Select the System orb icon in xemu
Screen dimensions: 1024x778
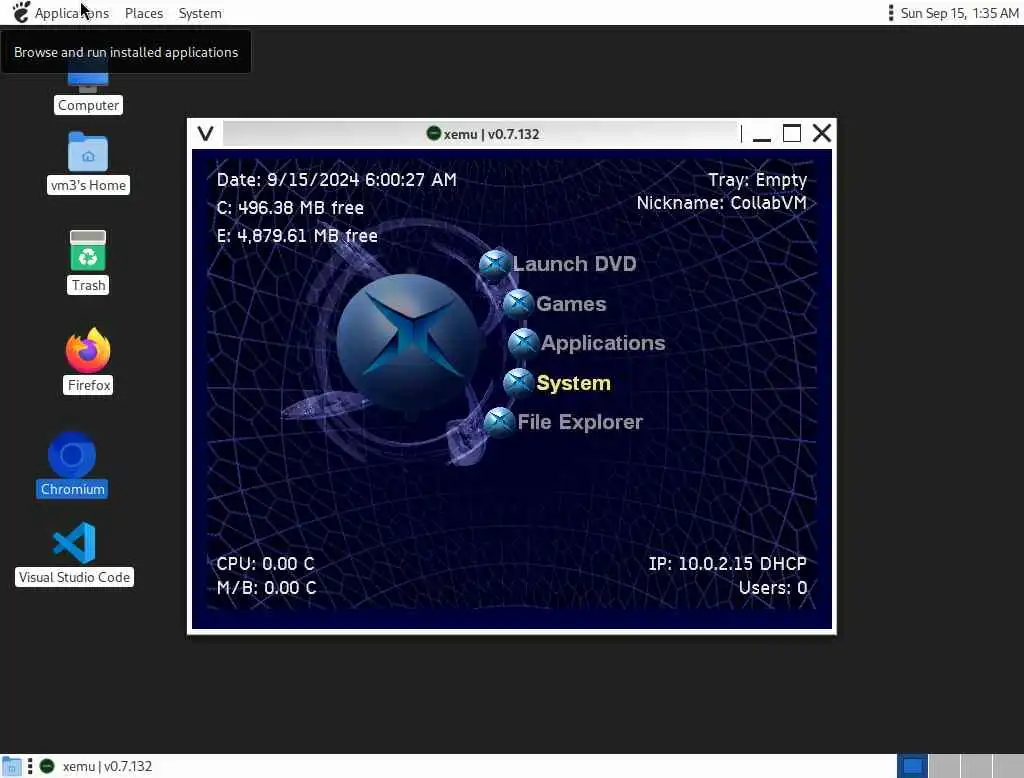click(519, 383)
